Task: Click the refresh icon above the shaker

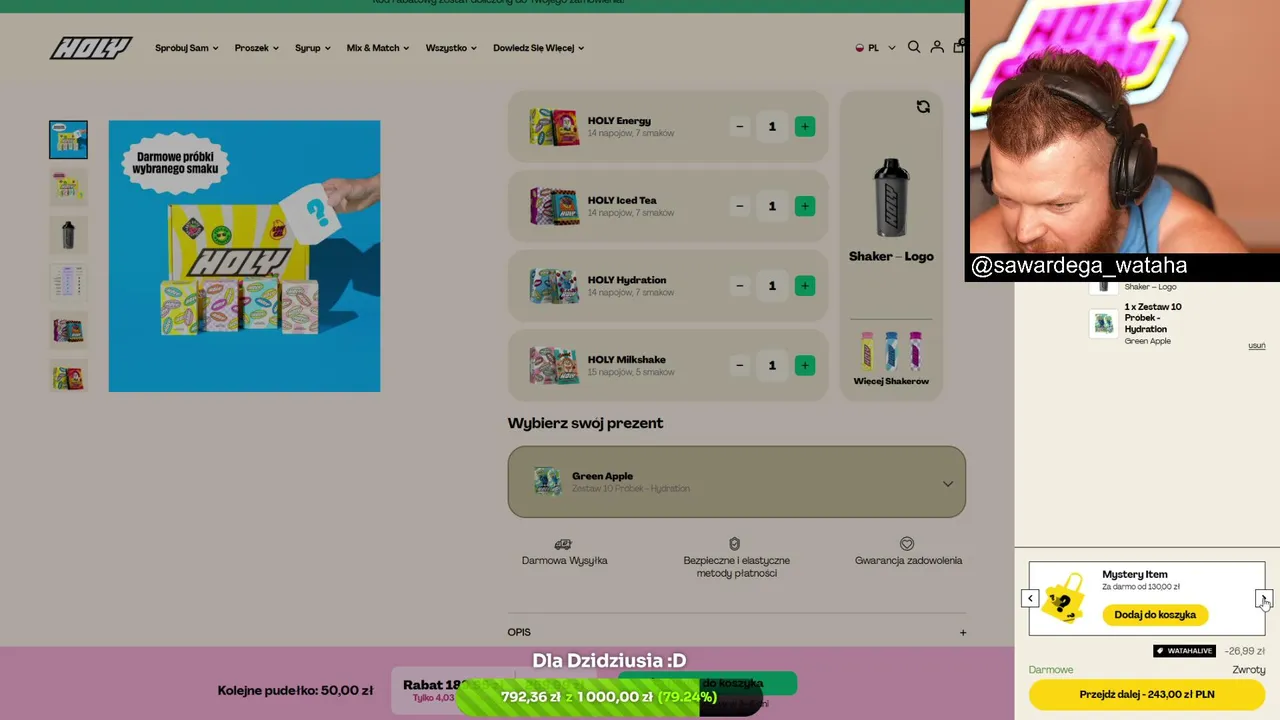Action: click(x=923, y=107)
